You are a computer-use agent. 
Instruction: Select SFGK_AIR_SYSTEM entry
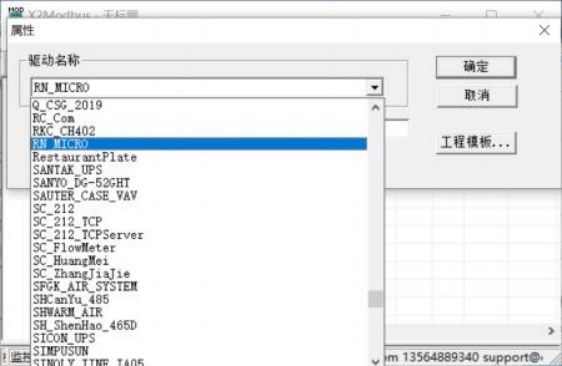tap(199, 286)
